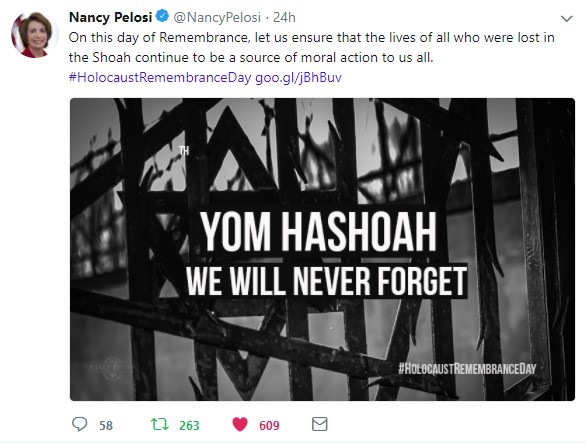Click the WE WILL NEVER FORGET banner
The image size is (586, 443).
coord(327,280)
